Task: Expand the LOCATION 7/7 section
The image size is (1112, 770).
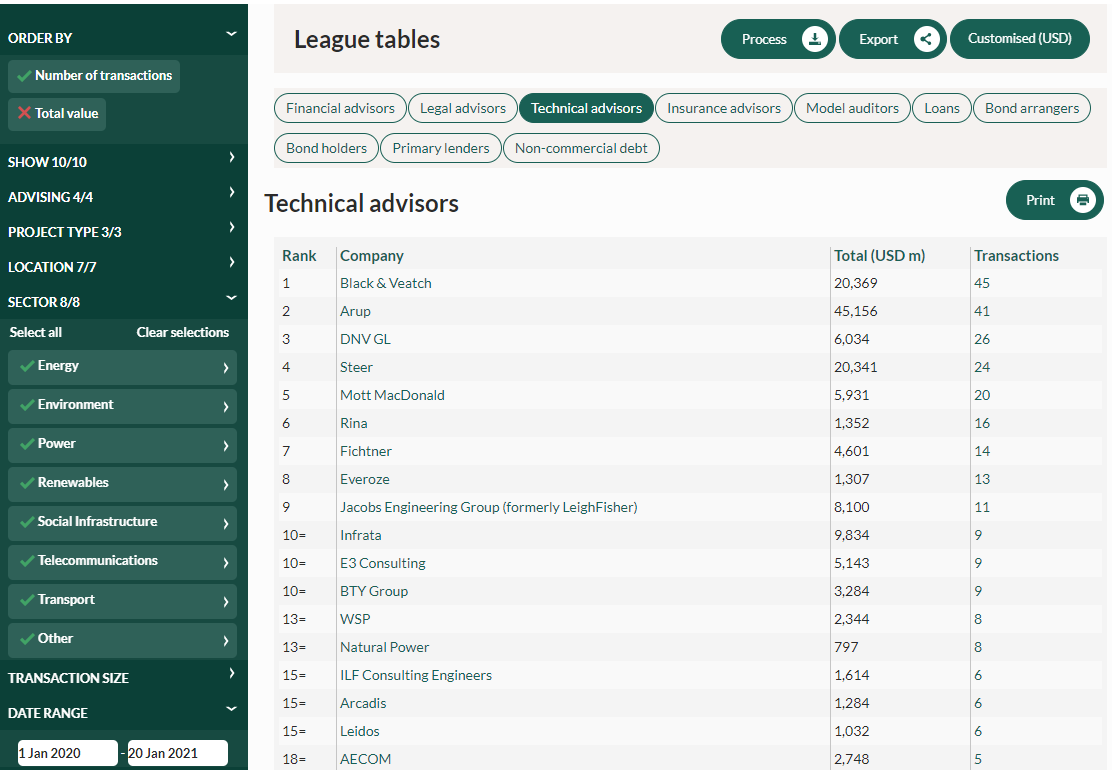Action: tap(231, 262)
